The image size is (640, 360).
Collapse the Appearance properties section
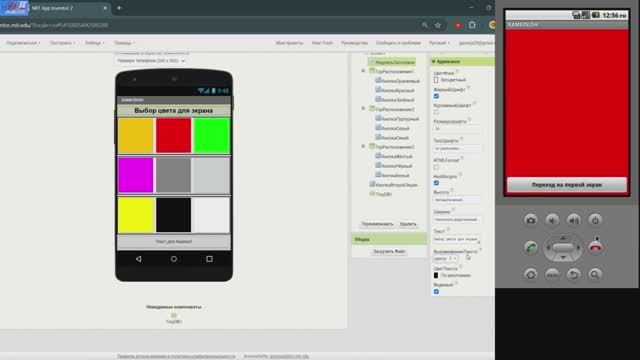point(433,62)
